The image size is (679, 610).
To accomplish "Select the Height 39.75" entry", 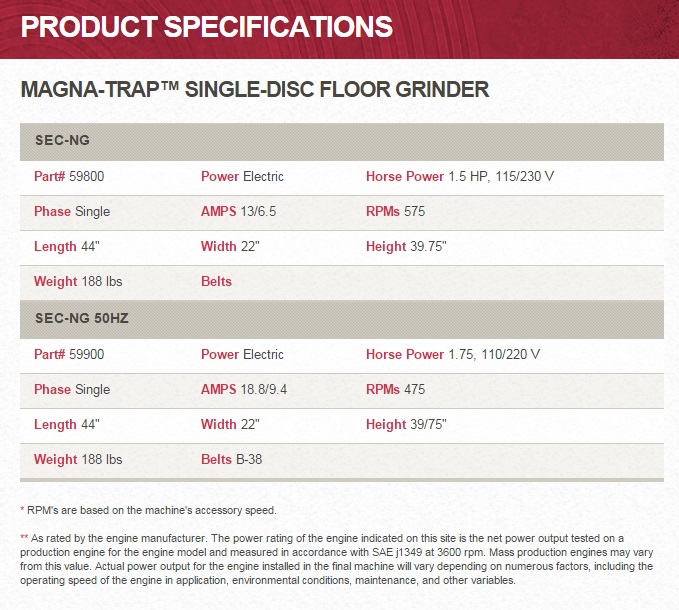I will click(406, 246).
